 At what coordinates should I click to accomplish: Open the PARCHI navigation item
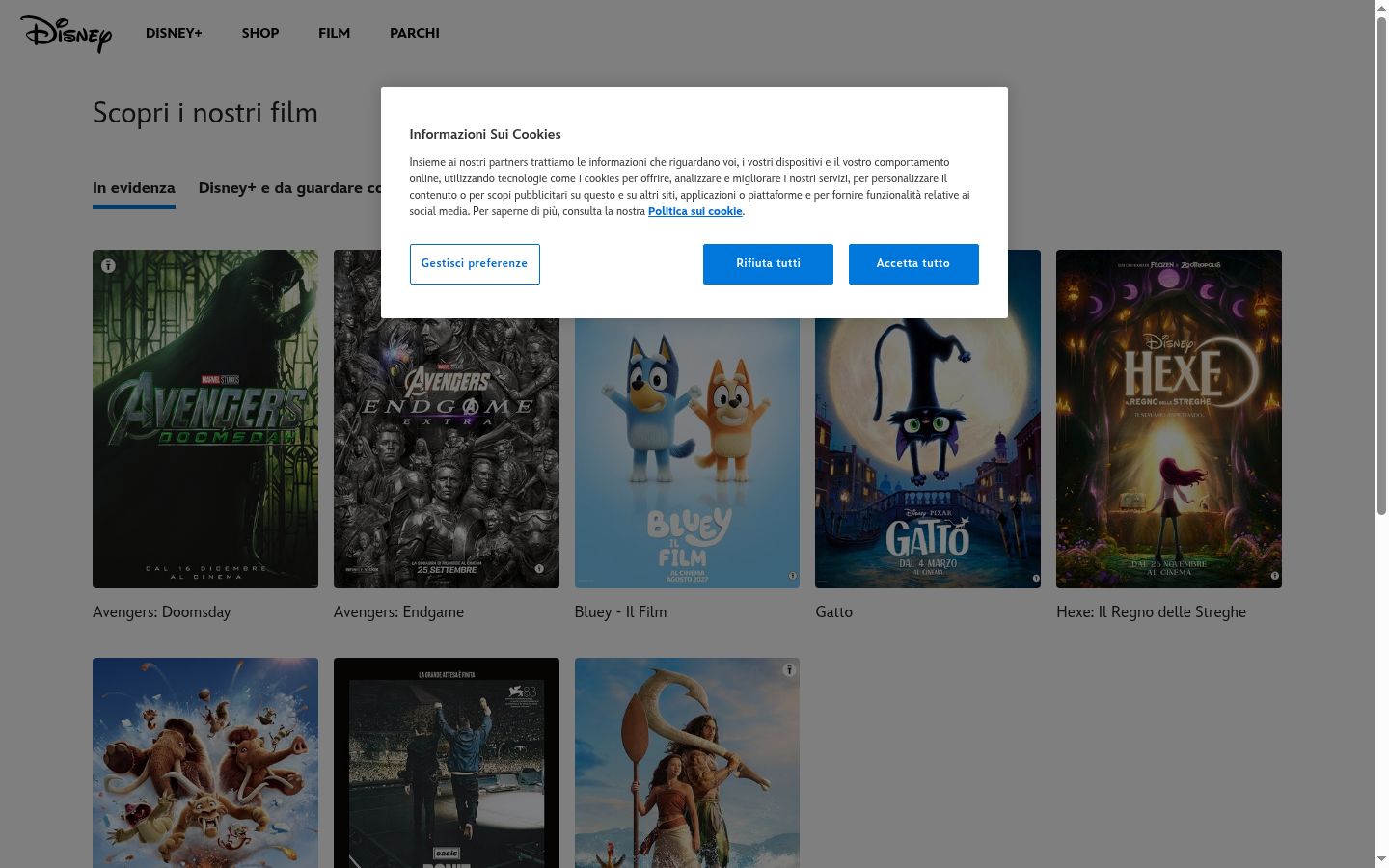click(415, 33)
